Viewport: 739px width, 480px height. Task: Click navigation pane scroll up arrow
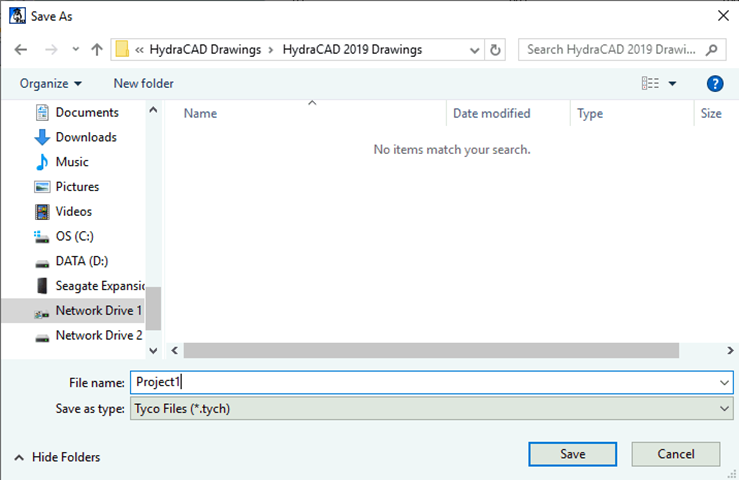click(153, 110)
